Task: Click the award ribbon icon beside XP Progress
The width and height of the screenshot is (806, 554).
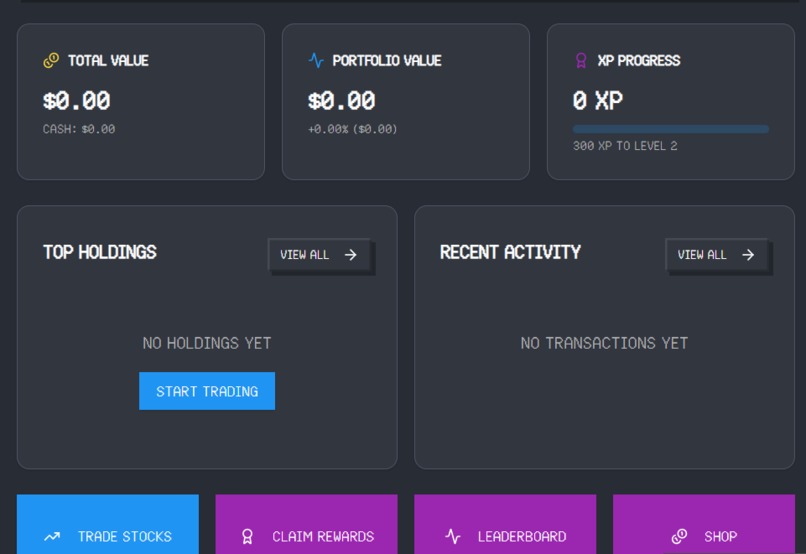Action: 581,61
